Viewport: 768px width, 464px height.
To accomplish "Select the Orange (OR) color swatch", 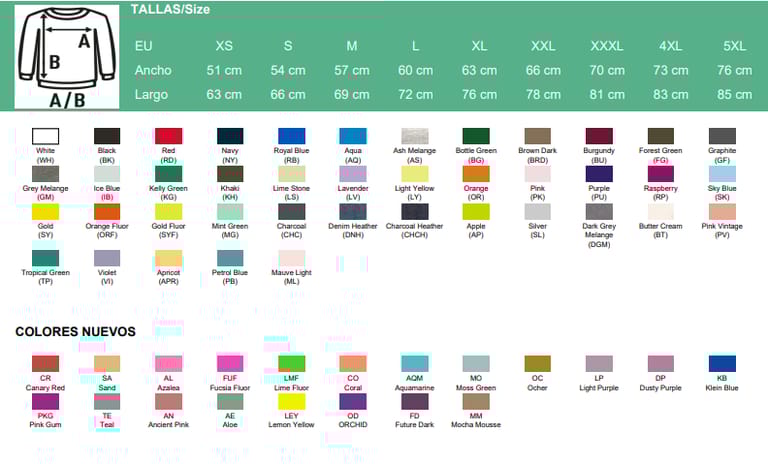I will click(475, 173).
